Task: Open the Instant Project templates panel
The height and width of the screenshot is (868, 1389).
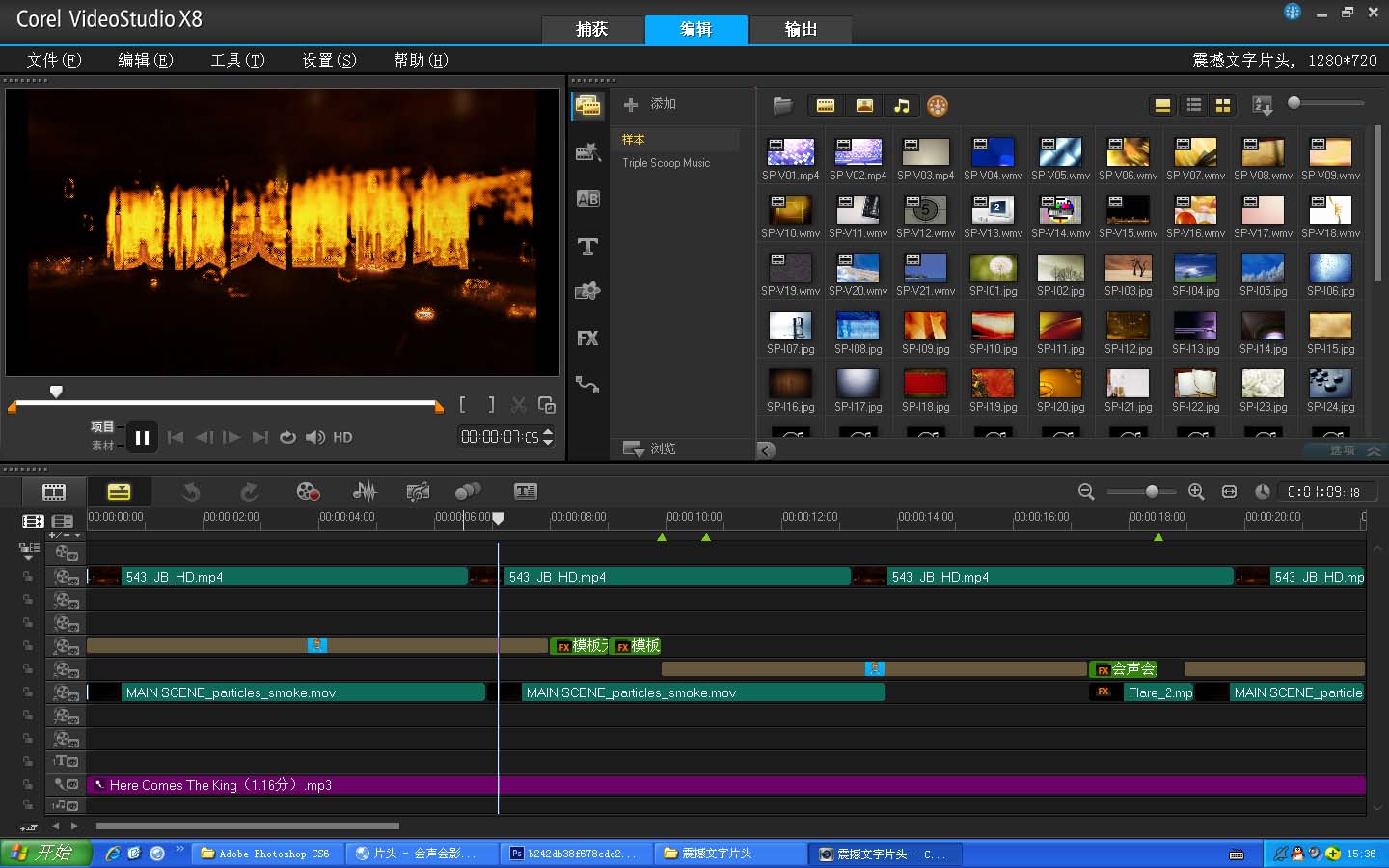Action: (x=588, y=151)
